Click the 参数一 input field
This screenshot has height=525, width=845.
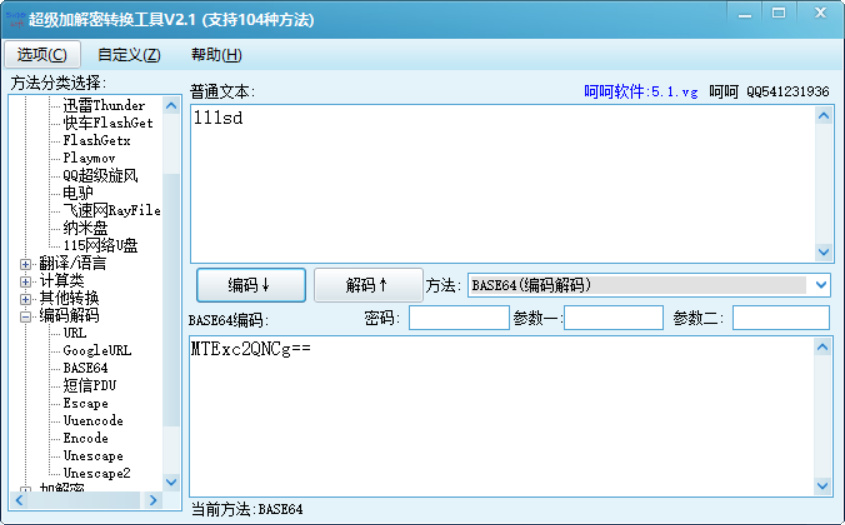pyautogui.click(x=613, y=317)
